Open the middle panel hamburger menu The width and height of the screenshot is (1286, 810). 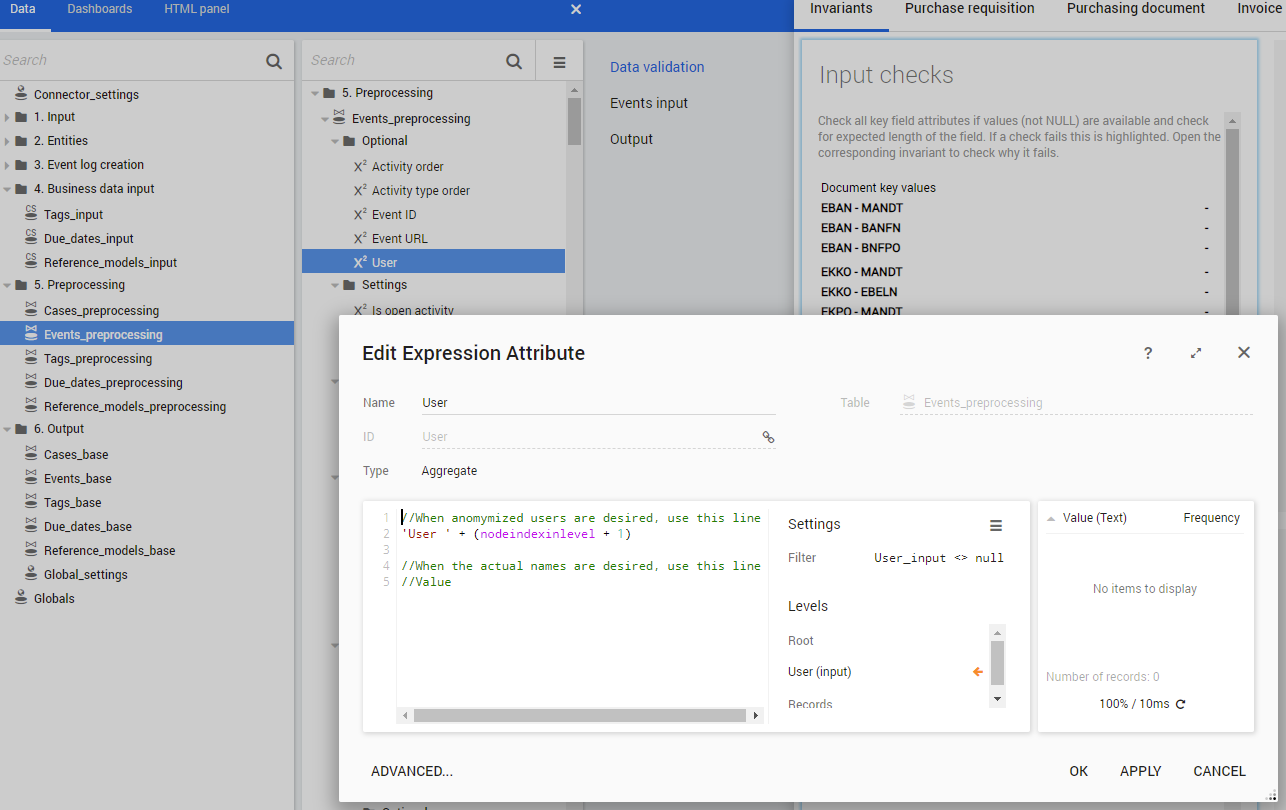click(x=559, y=62)
